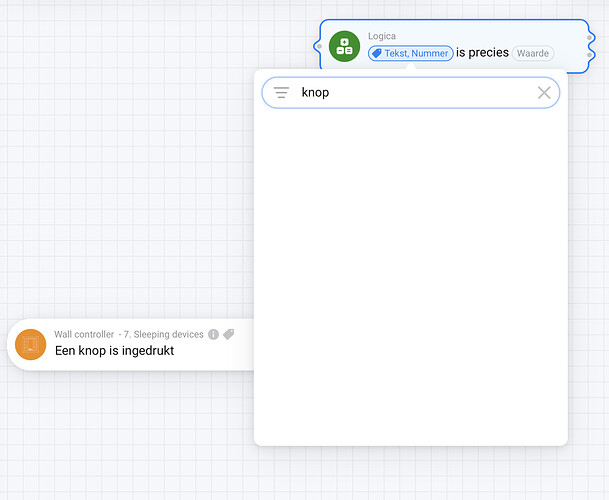
Task: Click the search field containing knop
Action: 411,92
